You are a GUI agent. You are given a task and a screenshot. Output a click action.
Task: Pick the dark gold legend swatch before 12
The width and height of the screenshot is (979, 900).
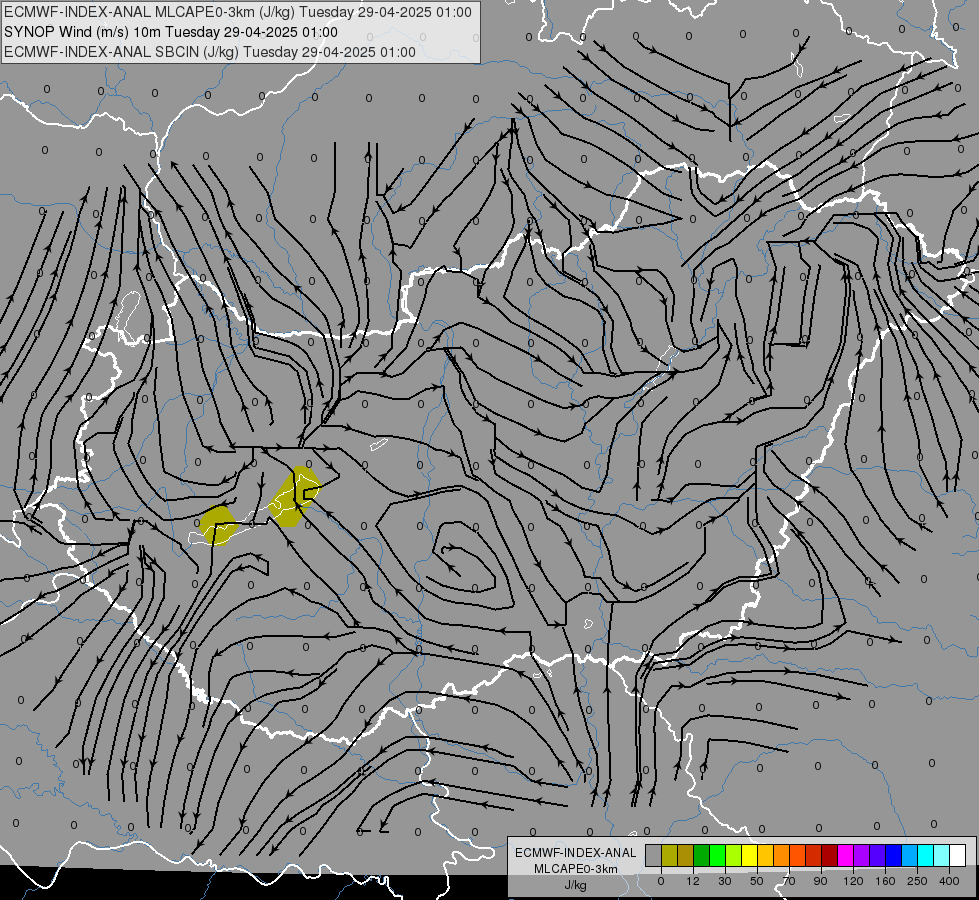pos(685,855)
